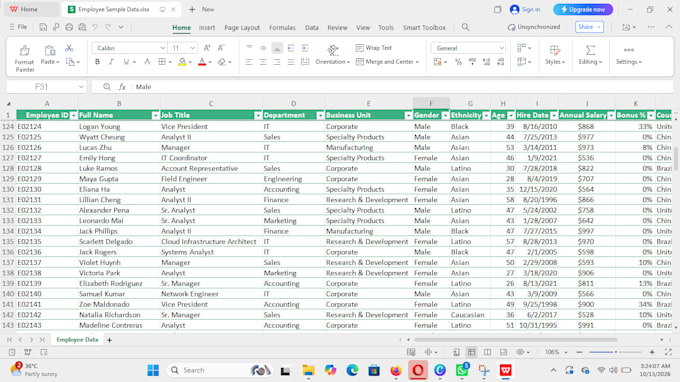The image size is (680, 382).
Task: Decrease font size with the A- icon
Action: coord(221,48)
